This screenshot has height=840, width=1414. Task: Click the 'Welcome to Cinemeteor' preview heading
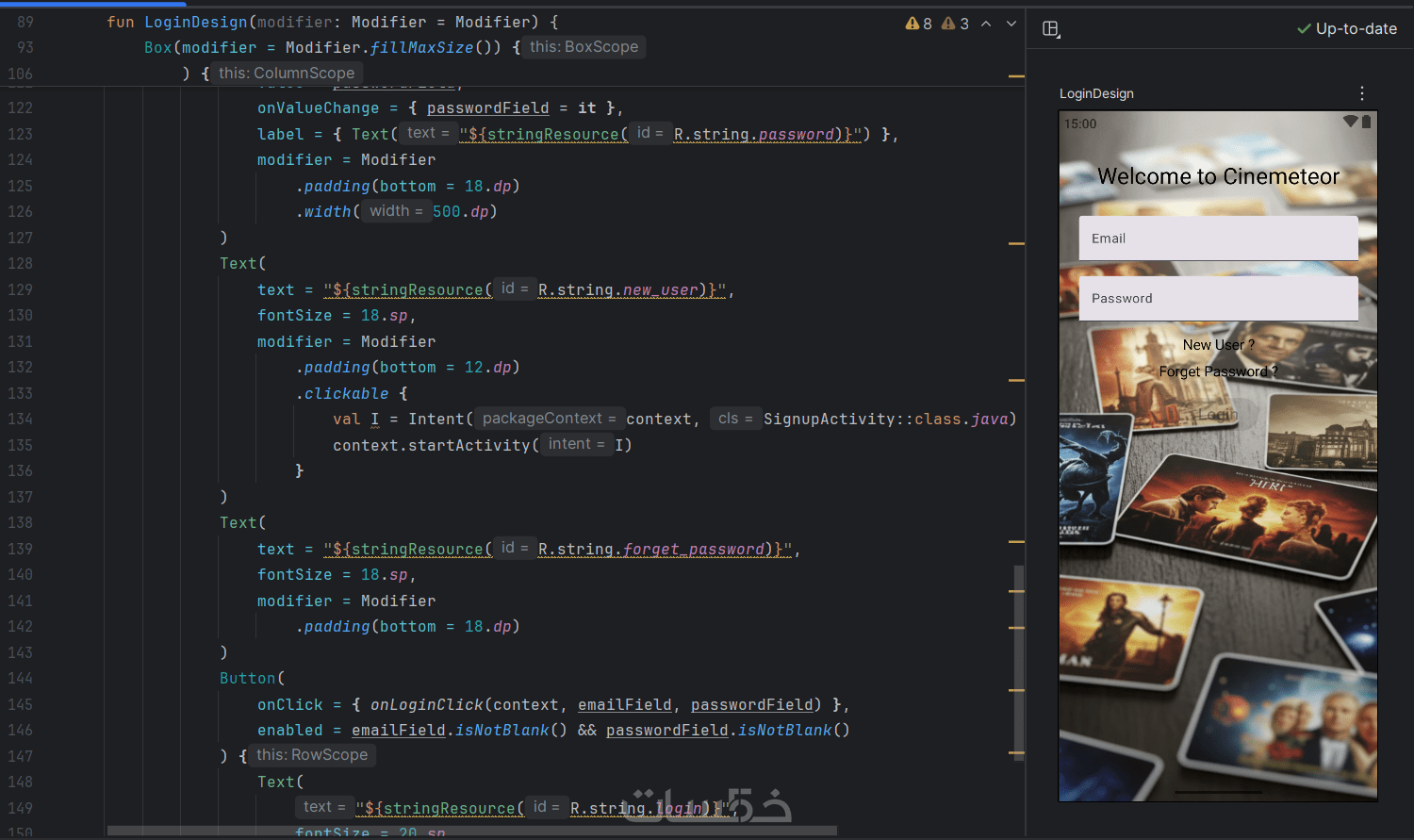[1219, 176]
